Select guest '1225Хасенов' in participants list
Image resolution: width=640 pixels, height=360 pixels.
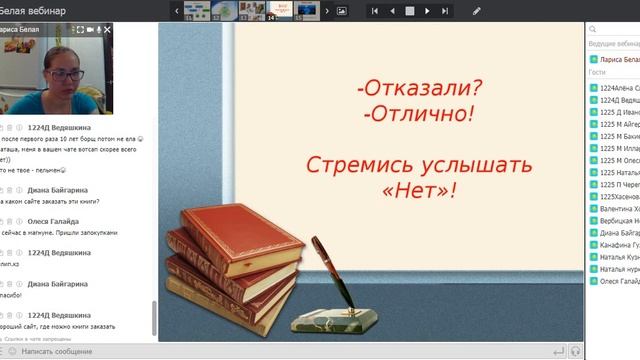(615, 197)
